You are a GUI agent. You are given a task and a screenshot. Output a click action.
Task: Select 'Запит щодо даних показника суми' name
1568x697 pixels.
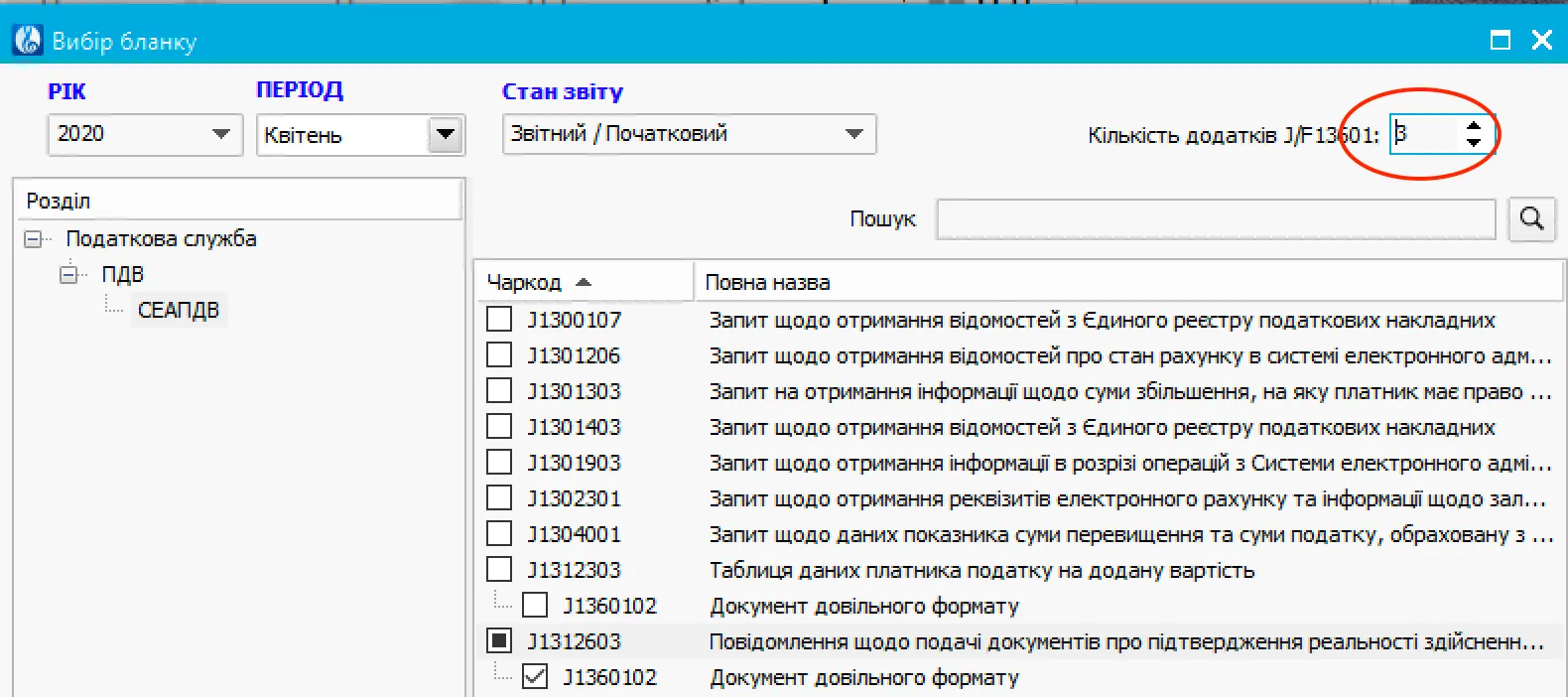coord(1130,535)
